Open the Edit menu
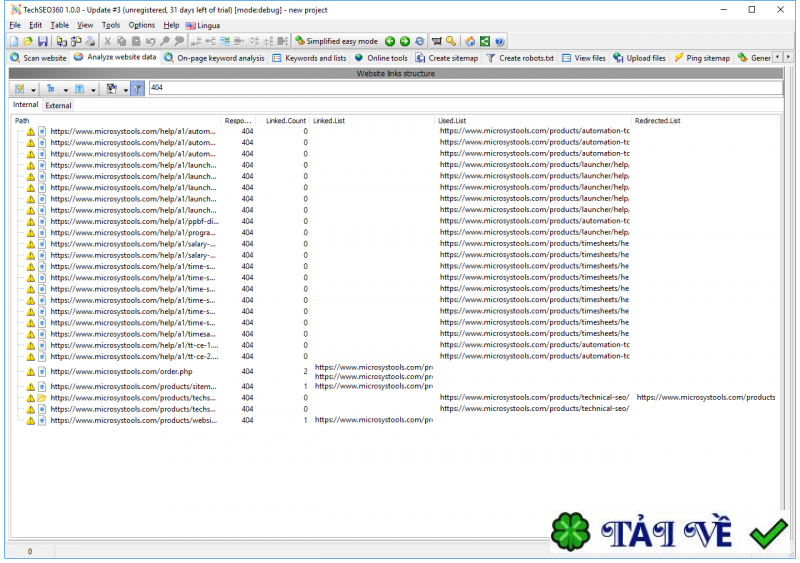The image size is (800, 563). (35, 25)
